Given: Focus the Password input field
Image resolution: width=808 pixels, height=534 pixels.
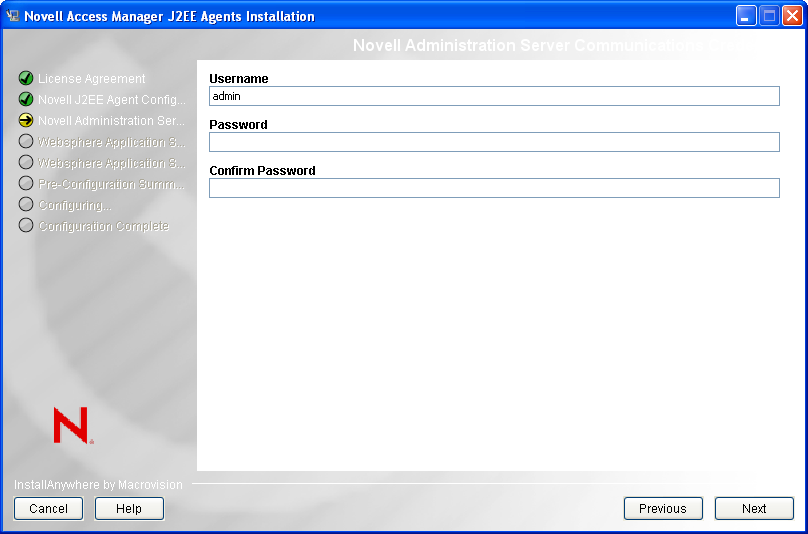Looking at the screenshot, I should [x=494, y=142].
